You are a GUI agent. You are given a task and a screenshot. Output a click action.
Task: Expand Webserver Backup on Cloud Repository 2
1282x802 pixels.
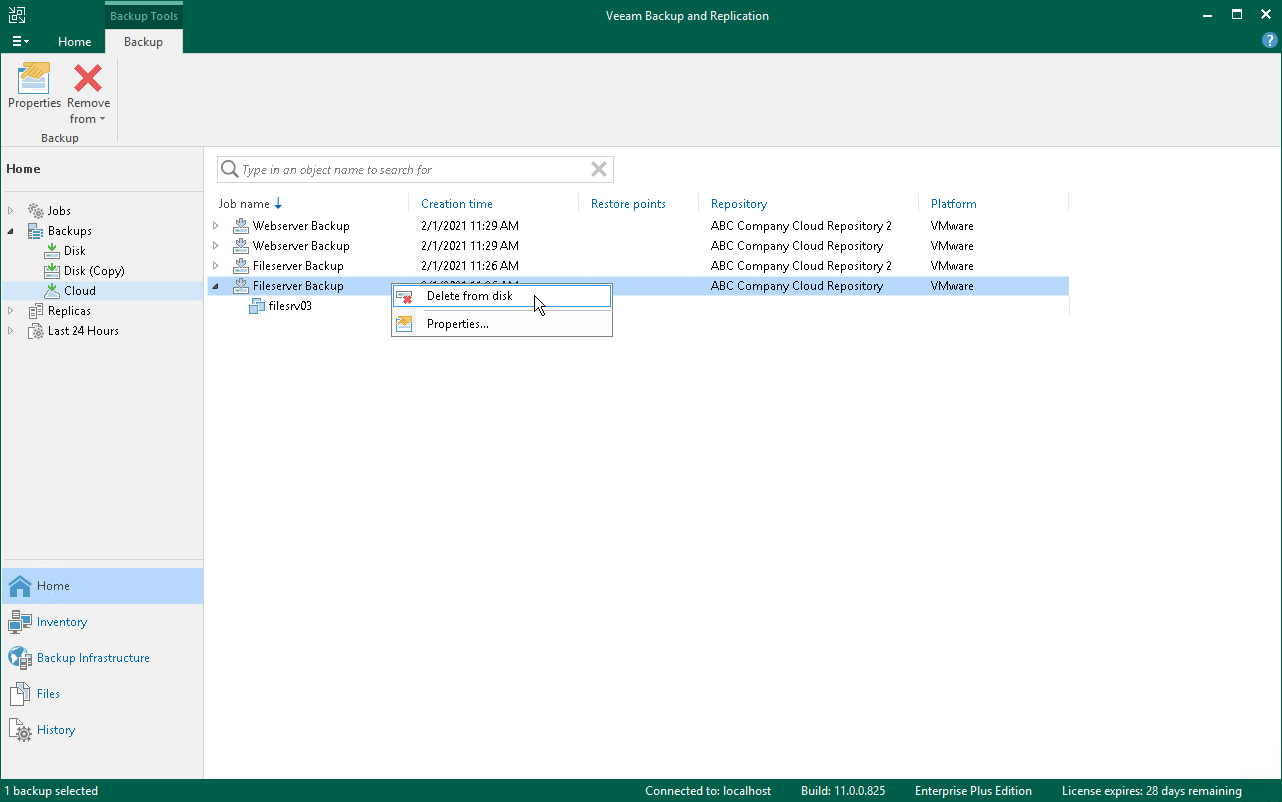pos(216,226)
